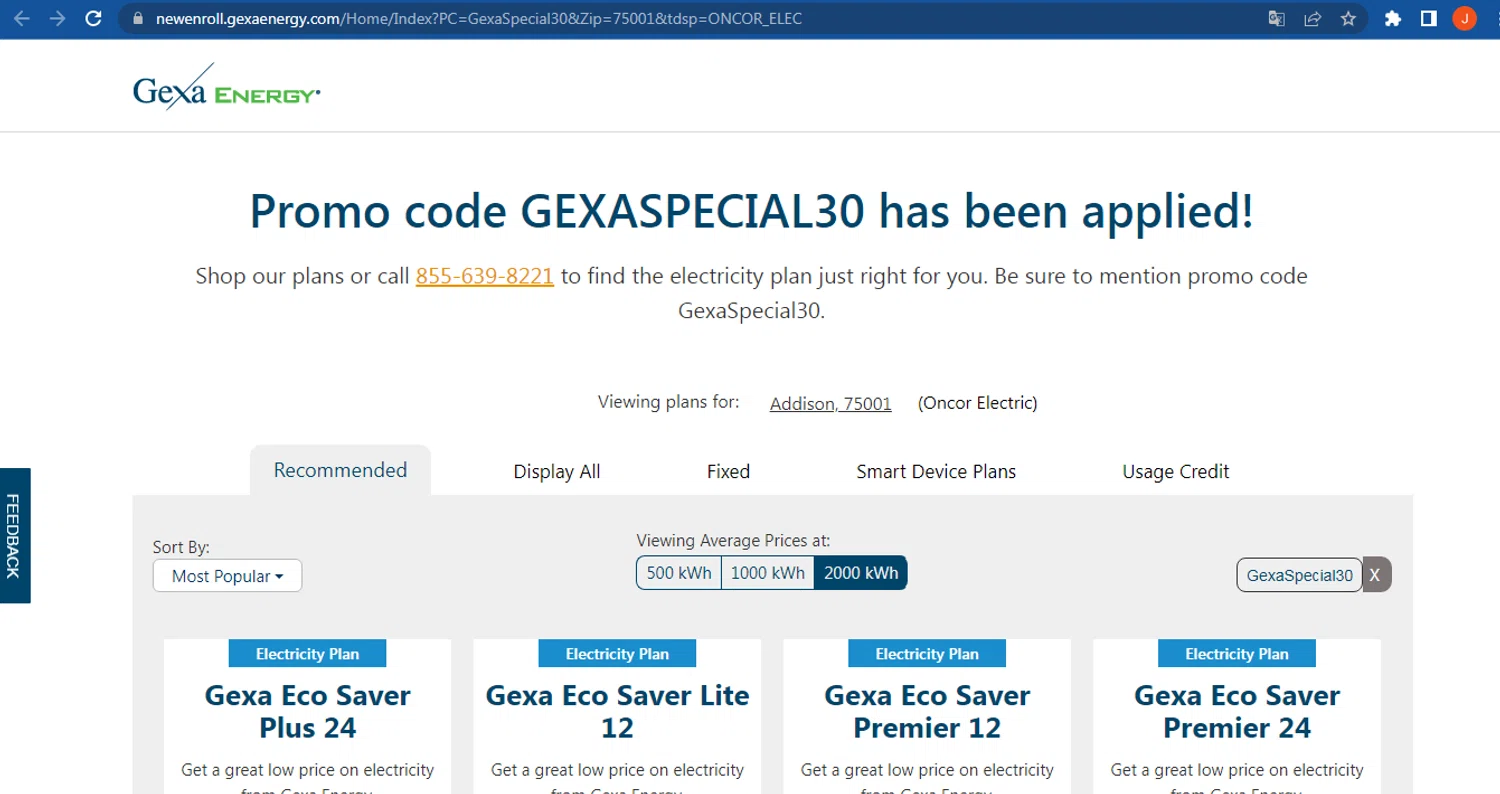Screen dimensions: 1500x794
Task: Open the extensions puzzle icon
Action: [x=1393, y=18]
